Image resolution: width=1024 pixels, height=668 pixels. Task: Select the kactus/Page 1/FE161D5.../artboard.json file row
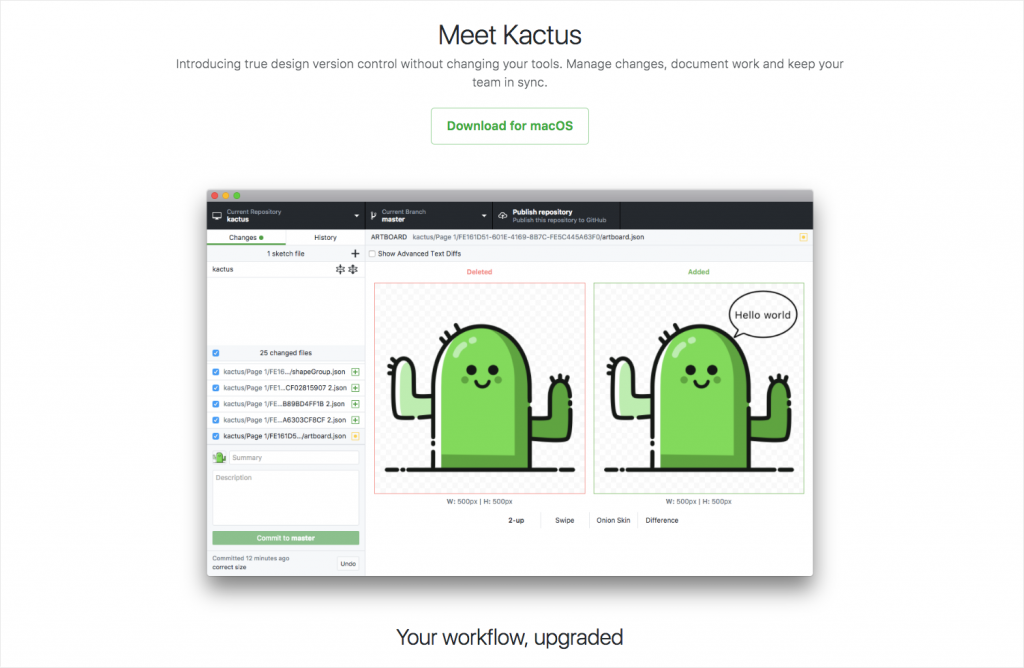tap(285, 436)
